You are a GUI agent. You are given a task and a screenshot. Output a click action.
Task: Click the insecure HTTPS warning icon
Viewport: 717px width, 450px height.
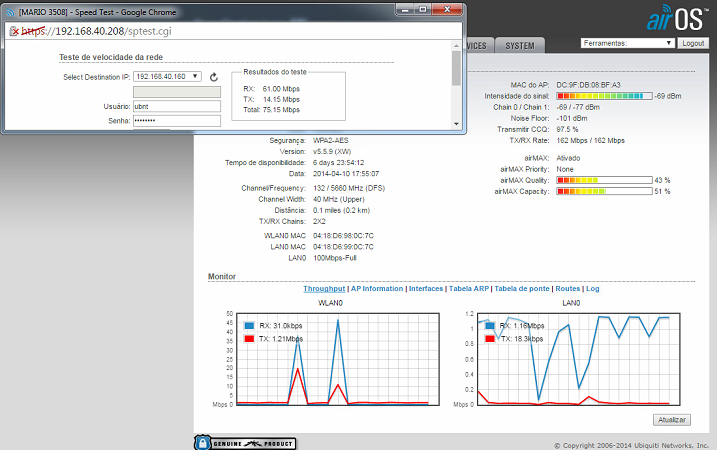13,31
